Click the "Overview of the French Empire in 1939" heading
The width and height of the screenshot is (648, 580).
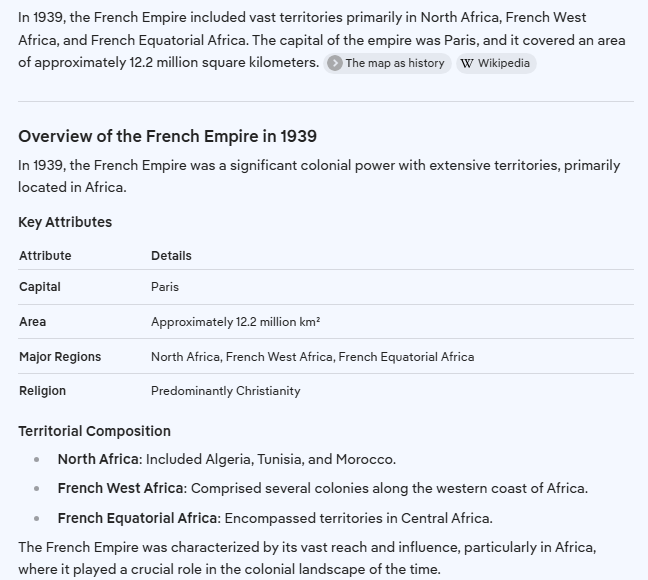click(167, 136)
